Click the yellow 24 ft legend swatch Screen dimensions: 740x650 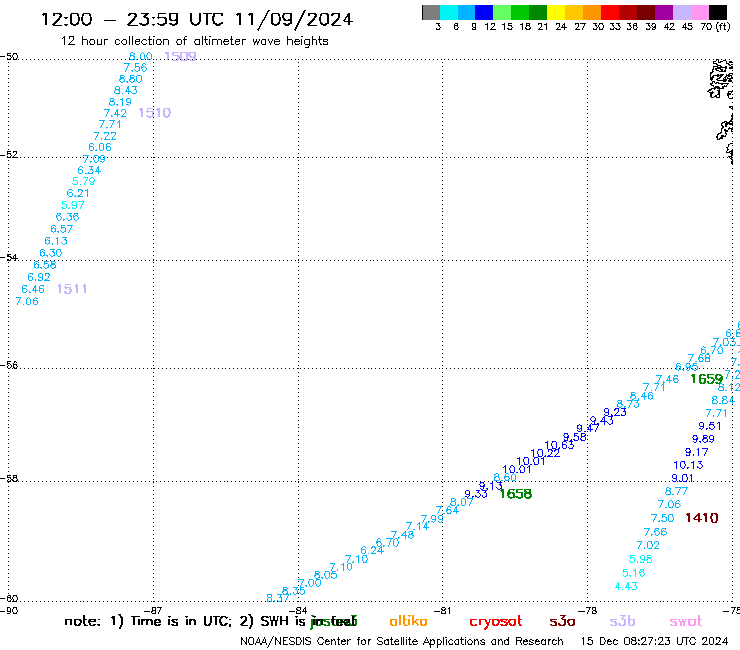coord(556,12)
